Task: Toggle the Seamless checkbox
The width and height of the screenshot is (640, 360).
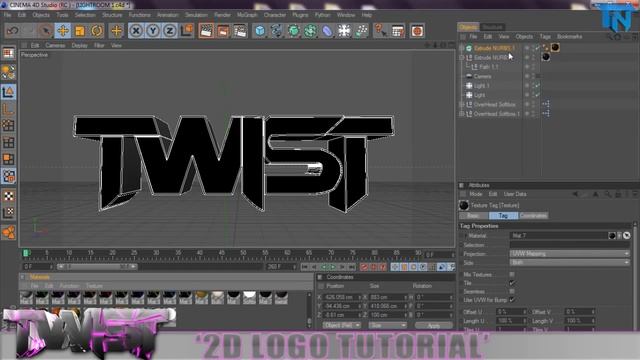Action: click(512, 291)
